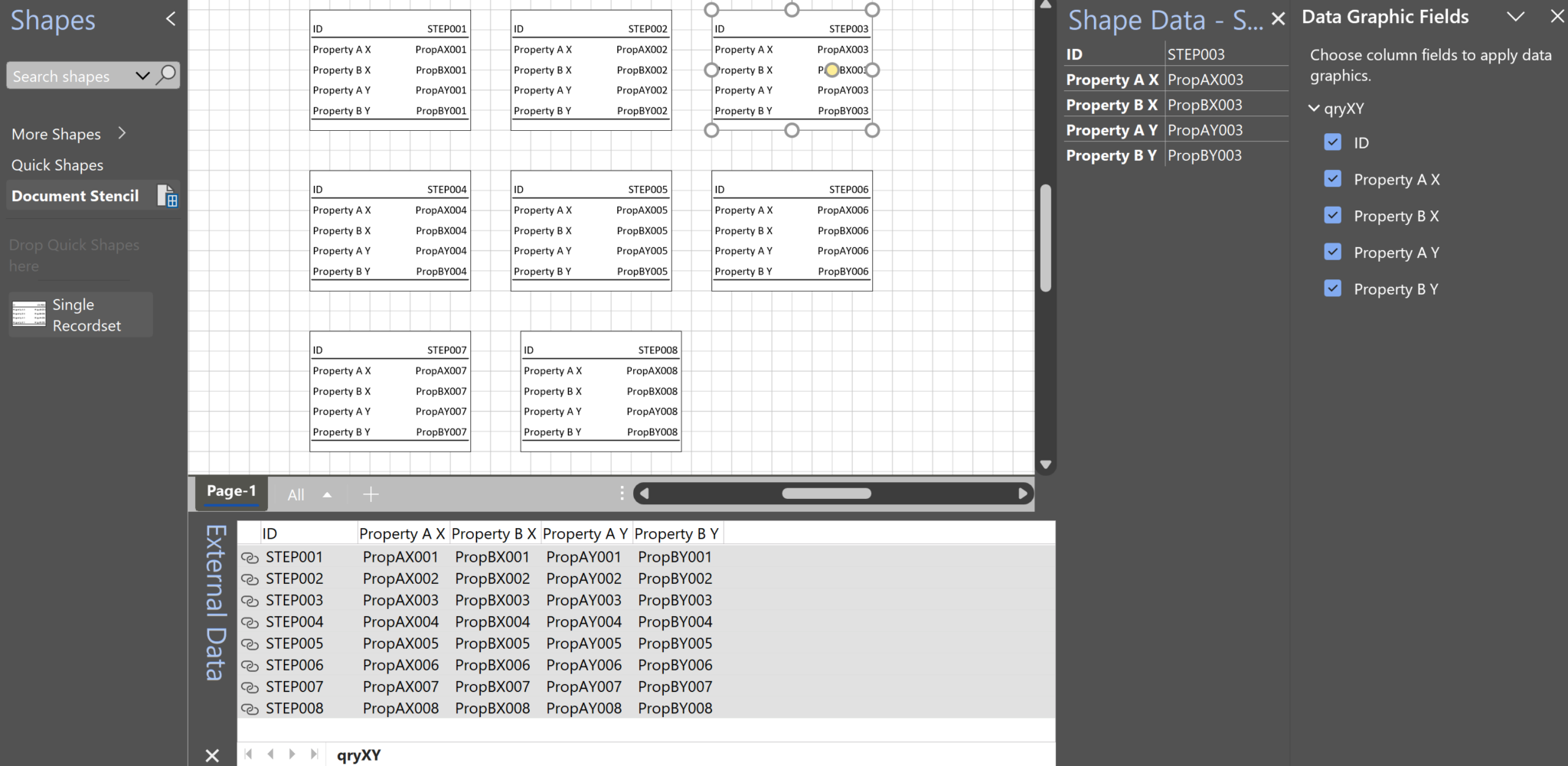Close the Shape Data pane
This screenshot has width=1568, height=766.
1278,20
